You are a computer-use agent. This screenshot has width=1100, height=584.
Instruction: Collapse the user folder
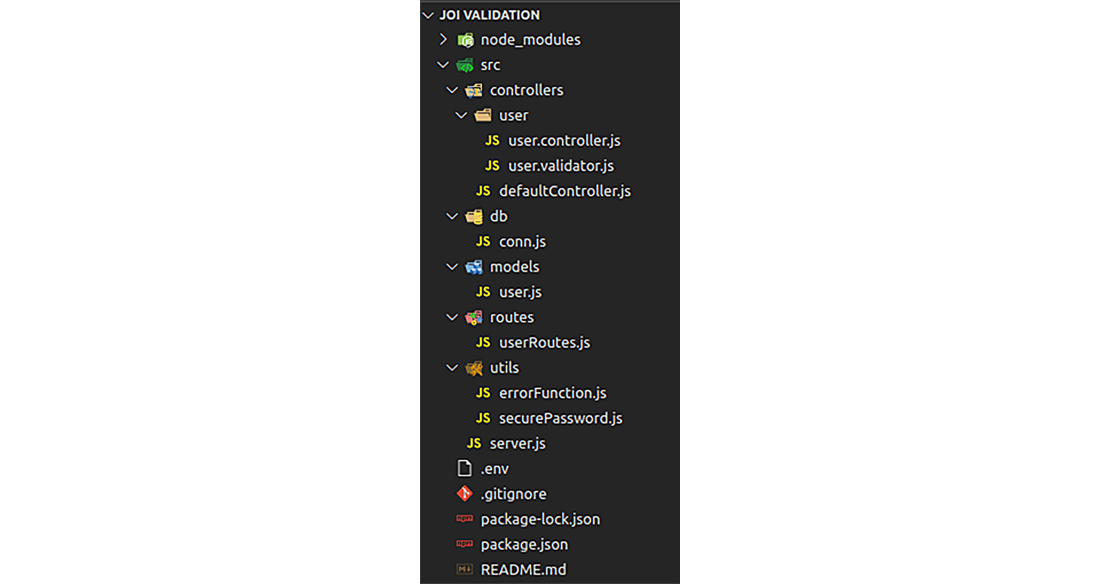point(462,115)
